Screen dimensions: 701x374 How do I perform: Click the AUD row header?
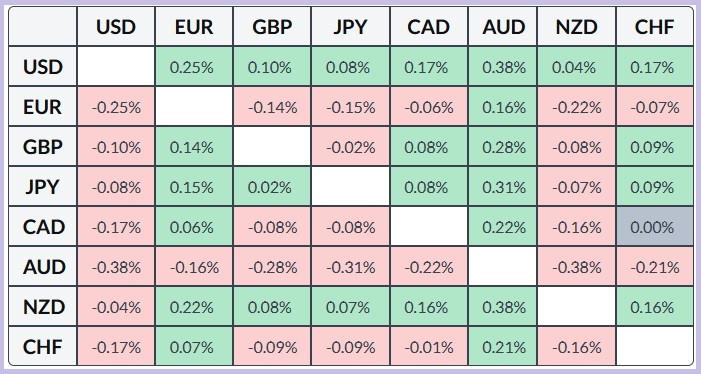(x=43, y=267)
